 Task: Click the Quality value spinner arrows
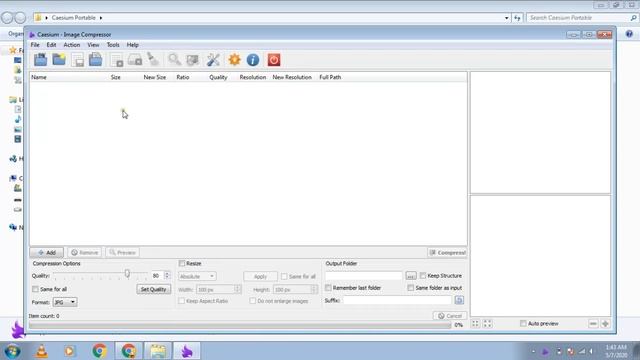(167, 276)
